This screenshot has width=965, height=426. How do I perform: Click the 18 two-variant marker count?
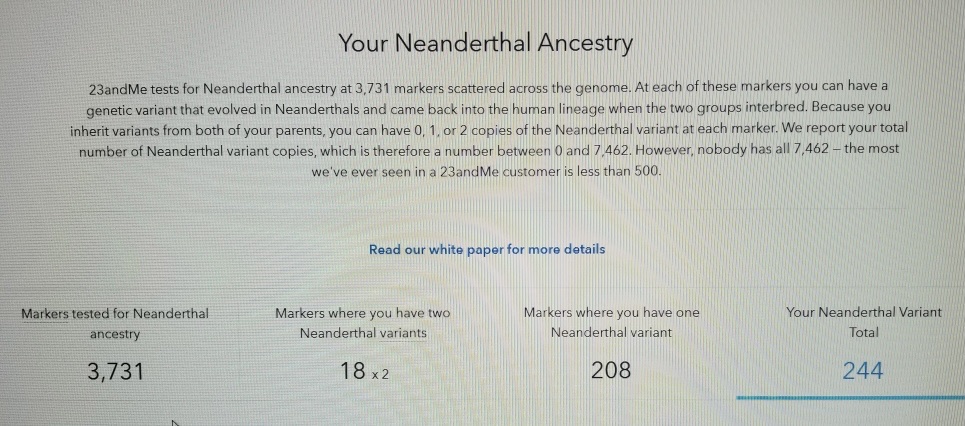coord(353,371)
